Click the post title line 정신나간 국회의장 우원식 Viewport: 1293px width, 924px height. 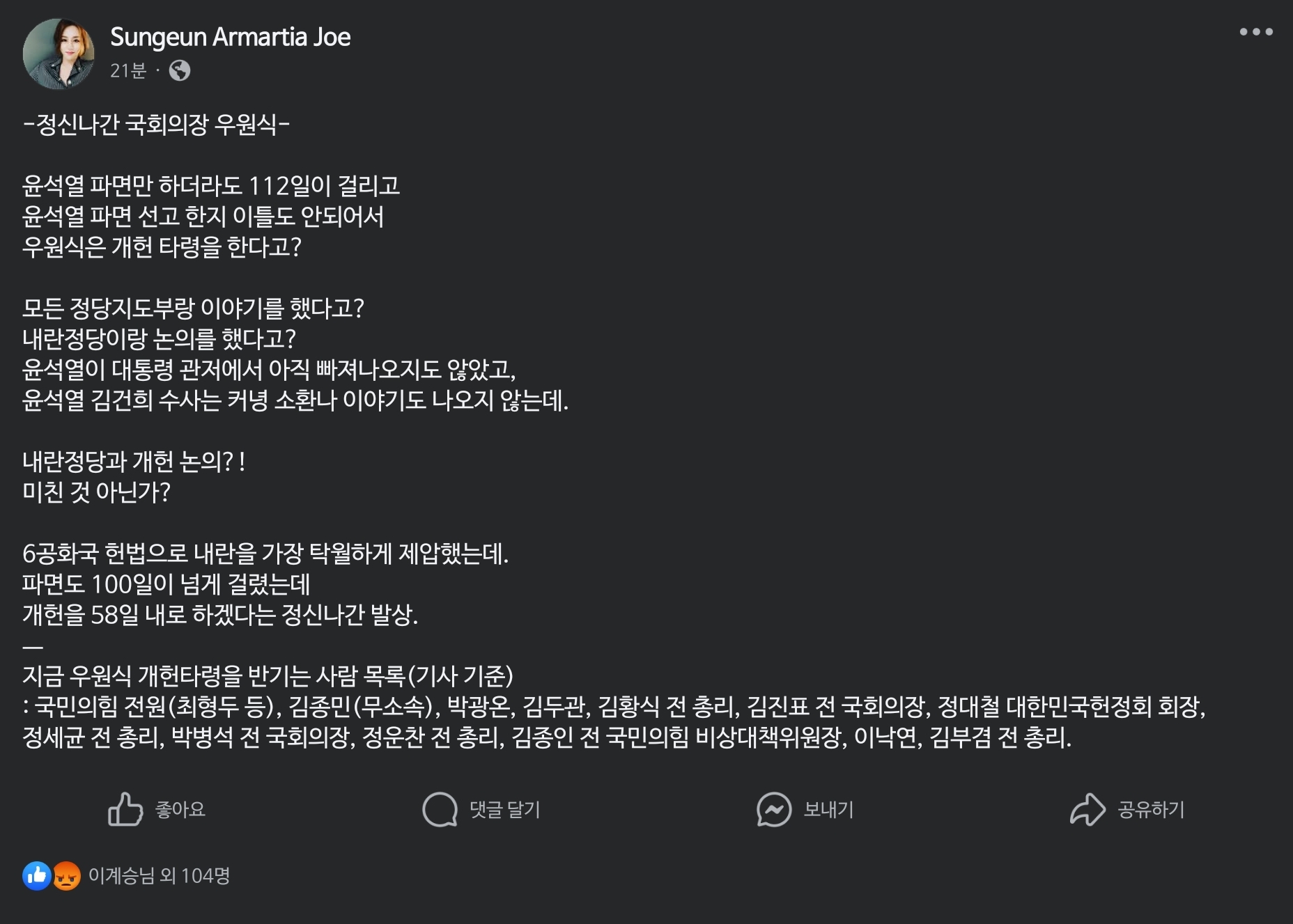pyautogui.click(x=156, y=125)
